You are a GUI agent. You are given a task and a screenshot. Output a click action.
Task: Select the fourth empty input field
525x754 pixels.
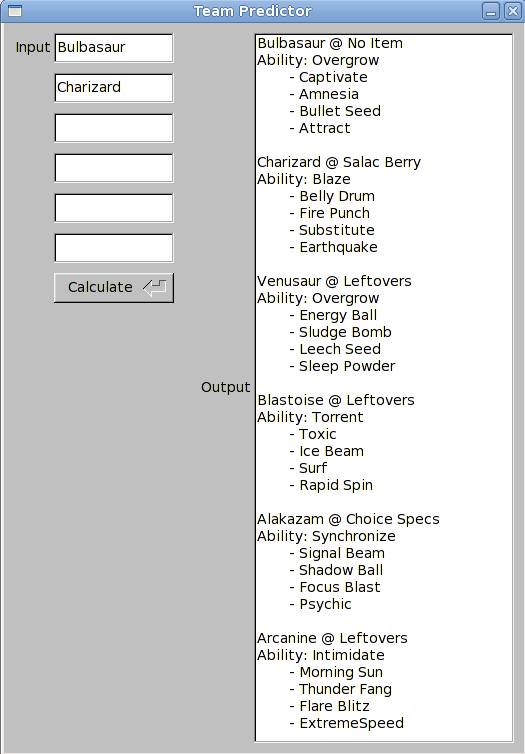coord(114,168)
